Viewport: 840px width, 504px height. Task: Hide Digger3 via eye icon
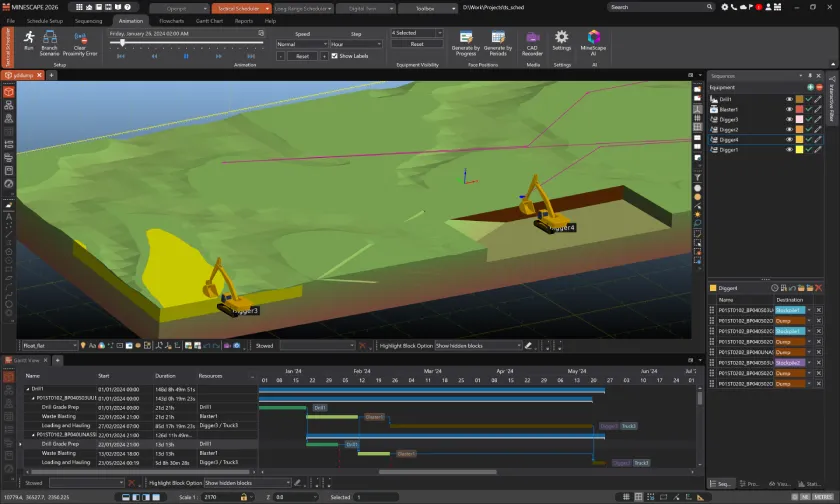tap(789, 119)
